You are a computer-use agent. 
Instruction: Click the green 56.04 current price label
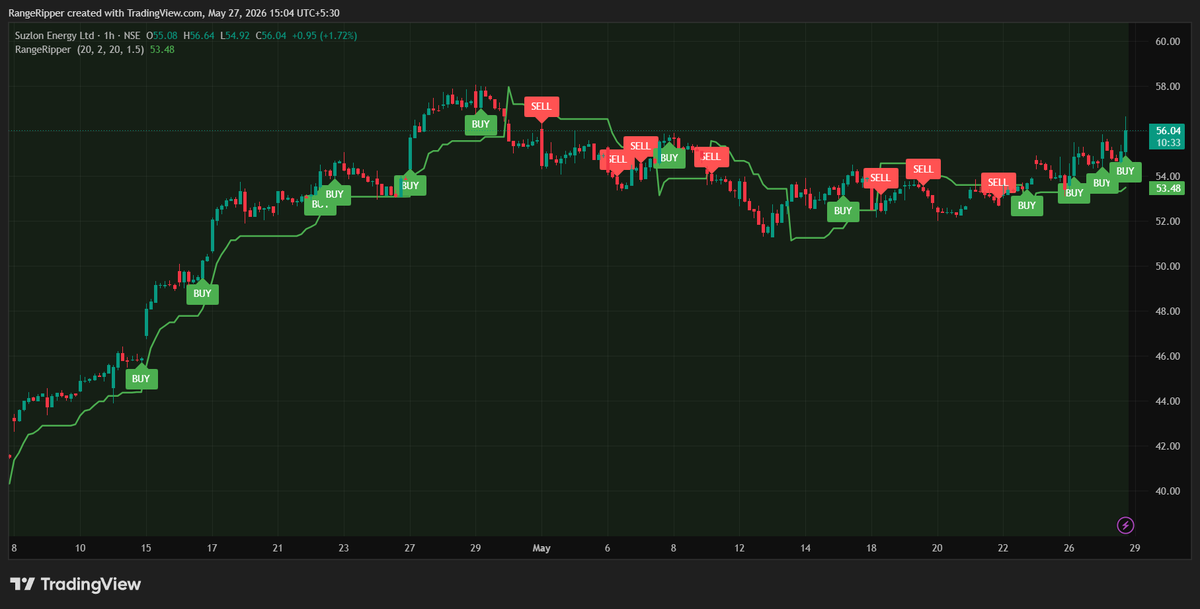click(x=1168, y=131)
